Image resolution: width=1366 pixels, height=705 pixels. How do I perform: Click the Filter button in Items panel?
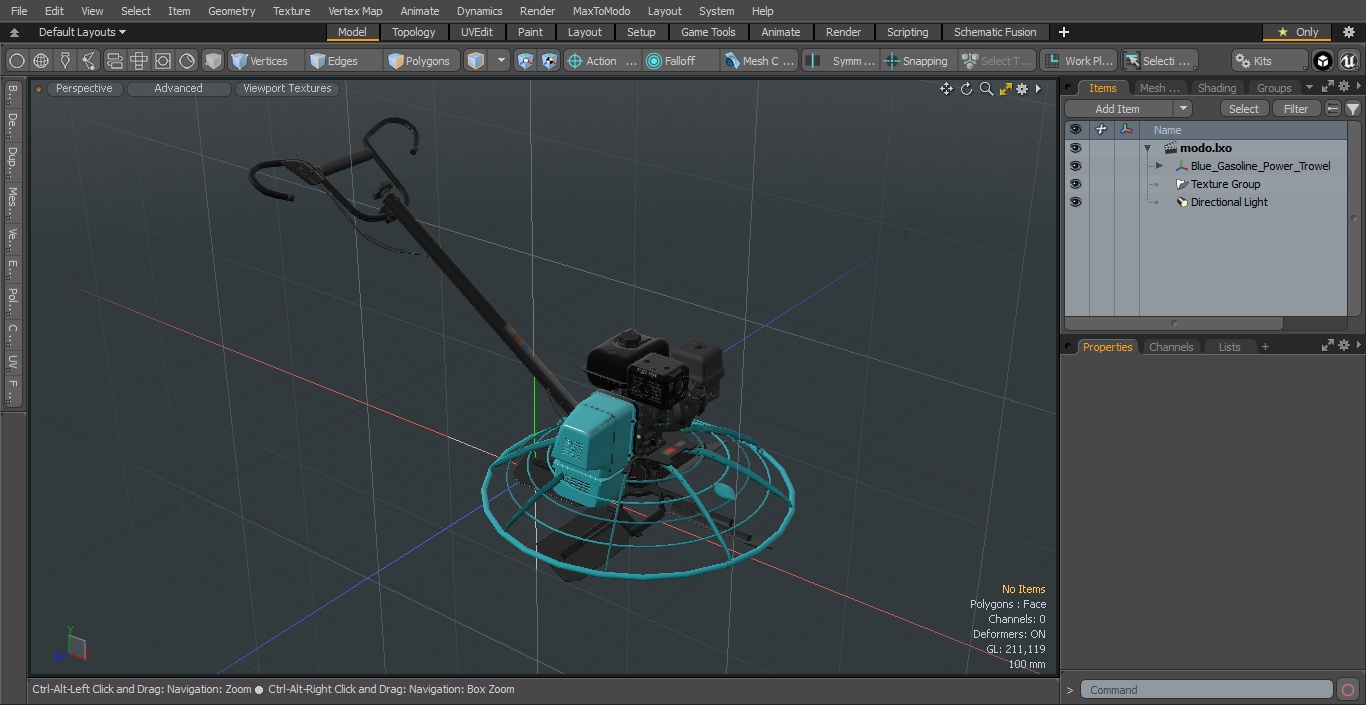(1296, 109)
